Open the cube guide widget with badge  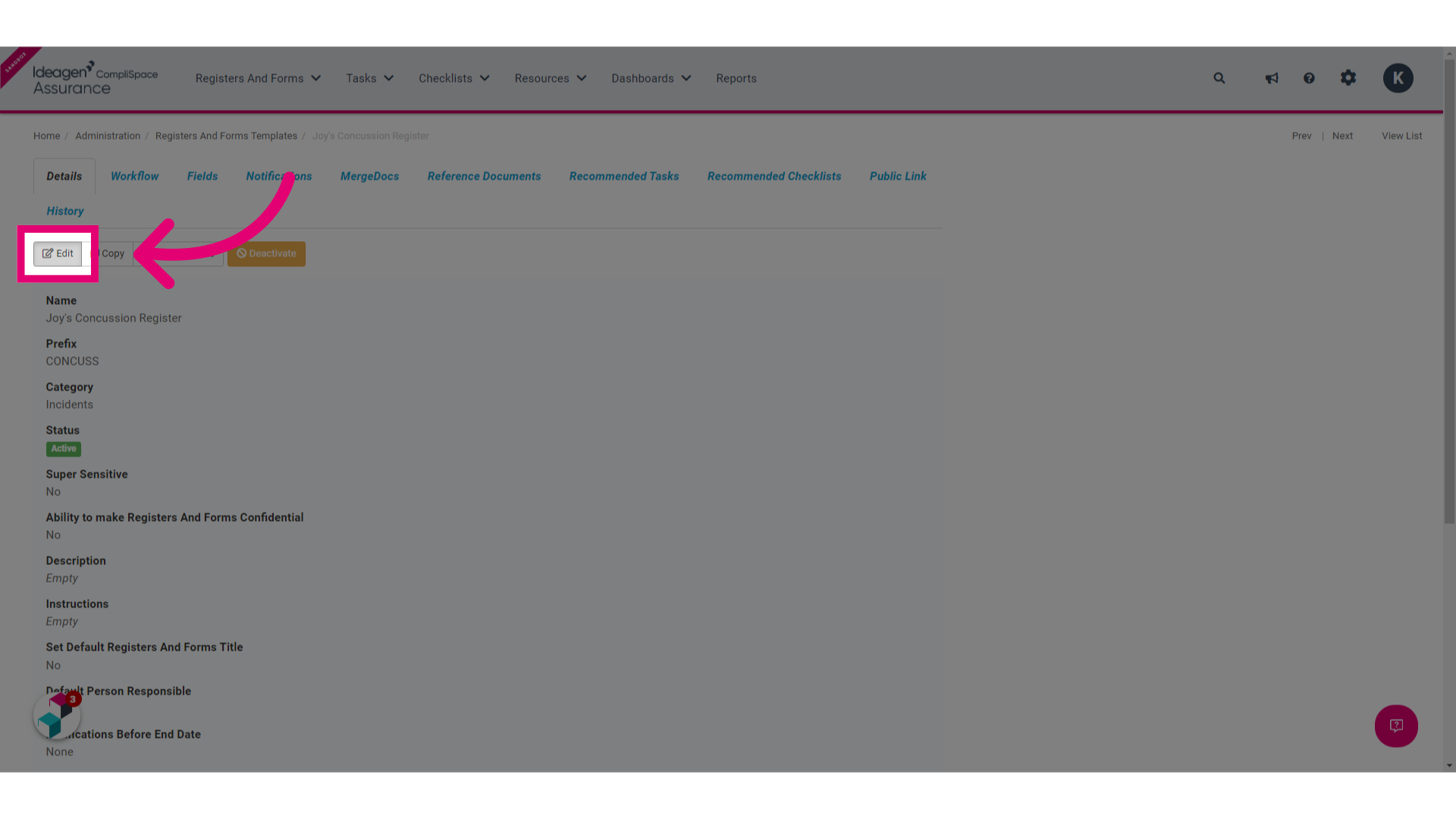(57, 715)
